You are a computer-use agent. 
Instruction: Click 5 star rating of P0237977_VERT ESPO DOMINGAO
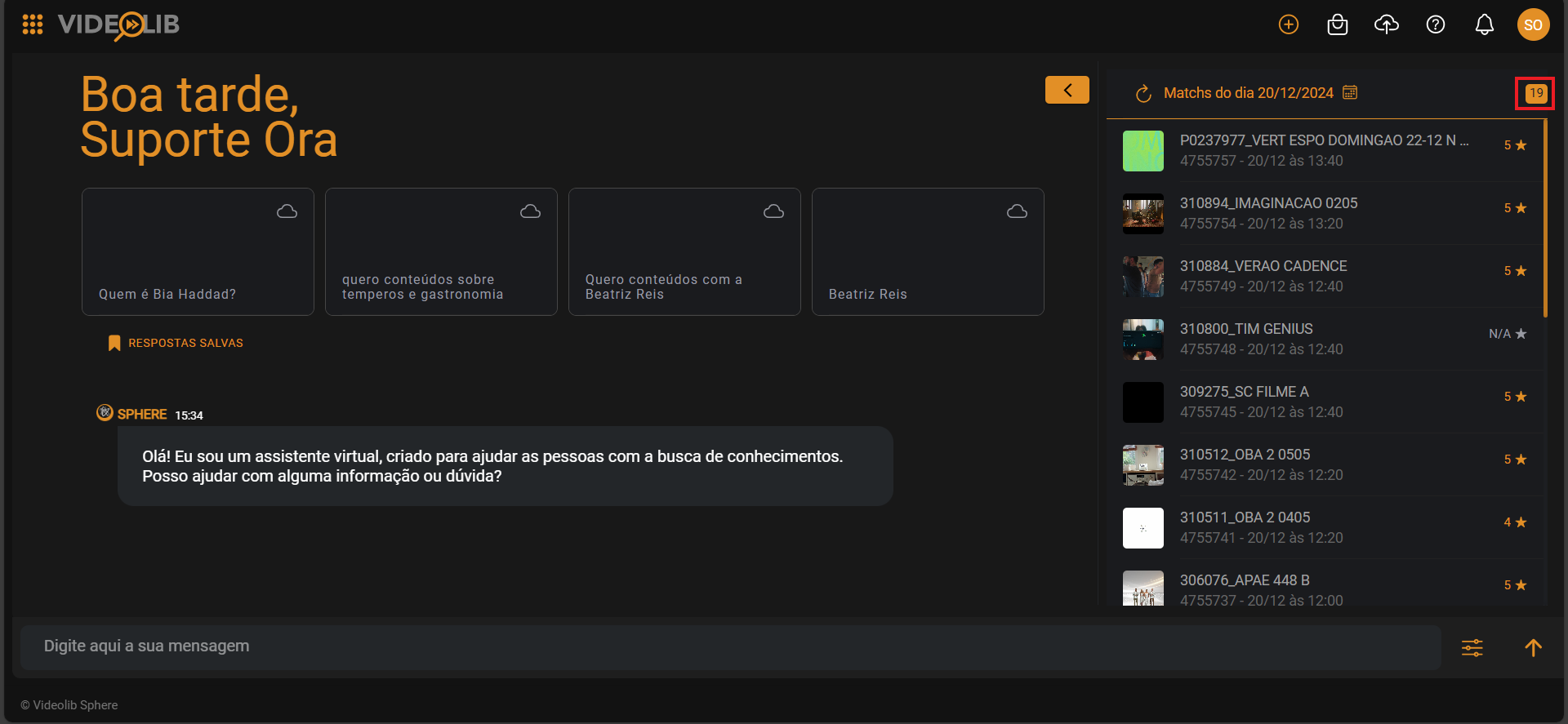click(1515, 145)
